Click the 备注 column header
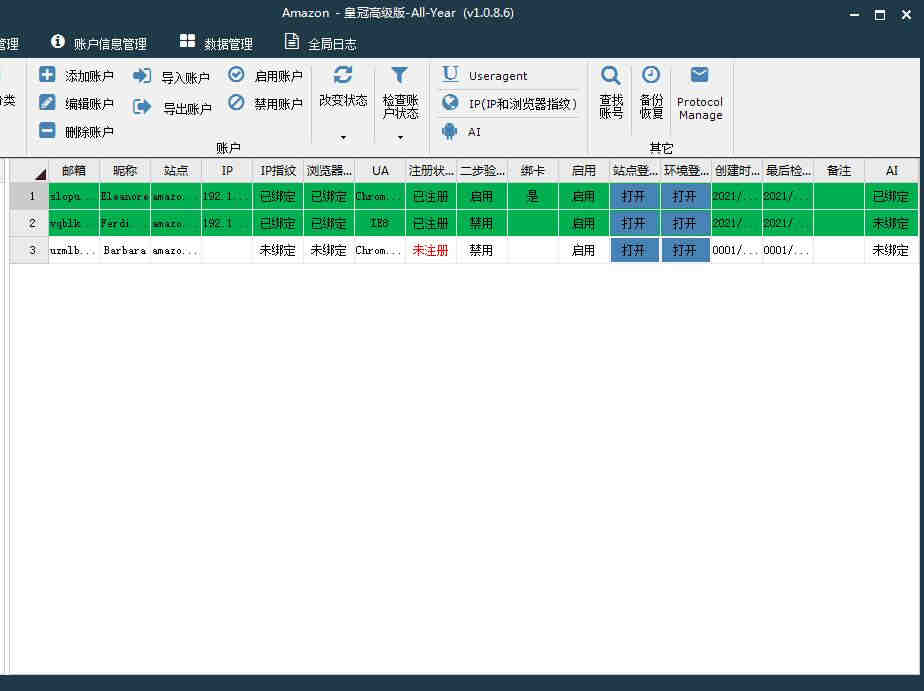The height and width of the screenshot is (691, 924). pyautogui.click(x=839, y=171)
